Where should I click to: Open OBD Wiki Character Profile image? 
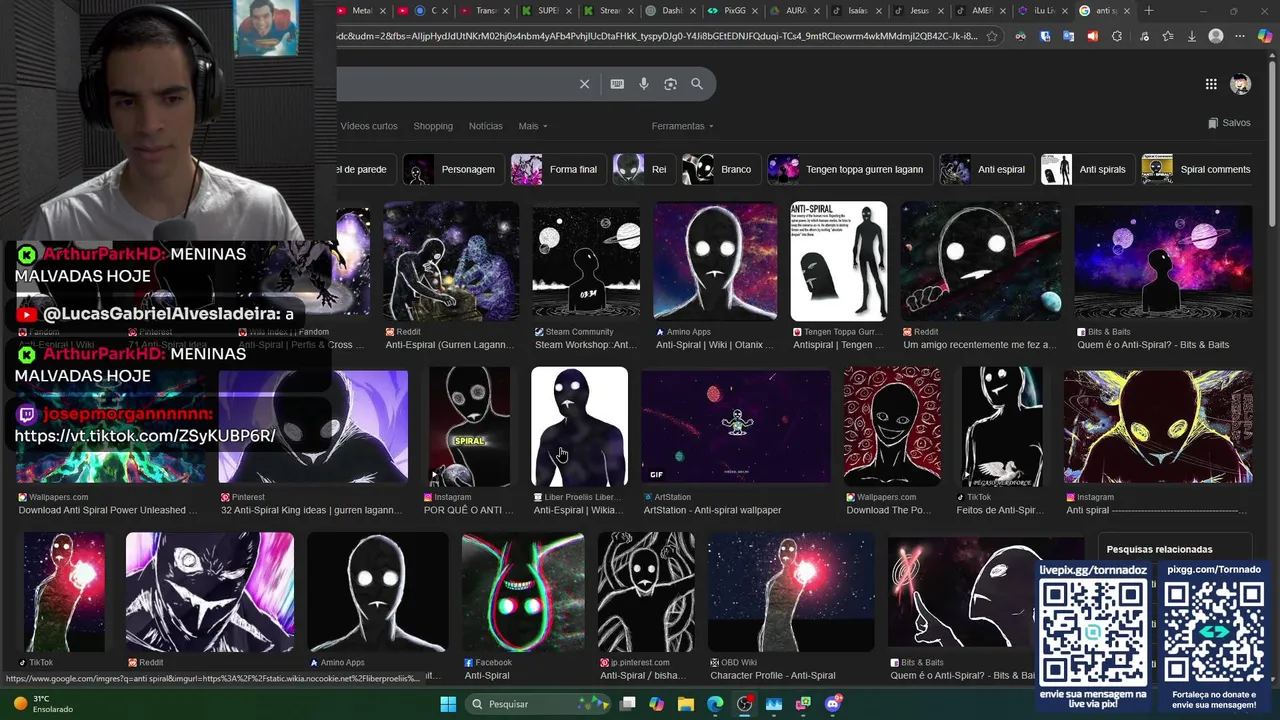click(791, 592)
